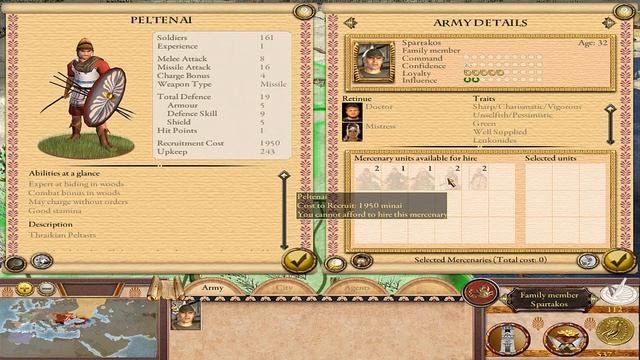Viewport: 640px width, 360px height.
Task: Click the Family member Spartakos label
Action: tap(549, 300)
